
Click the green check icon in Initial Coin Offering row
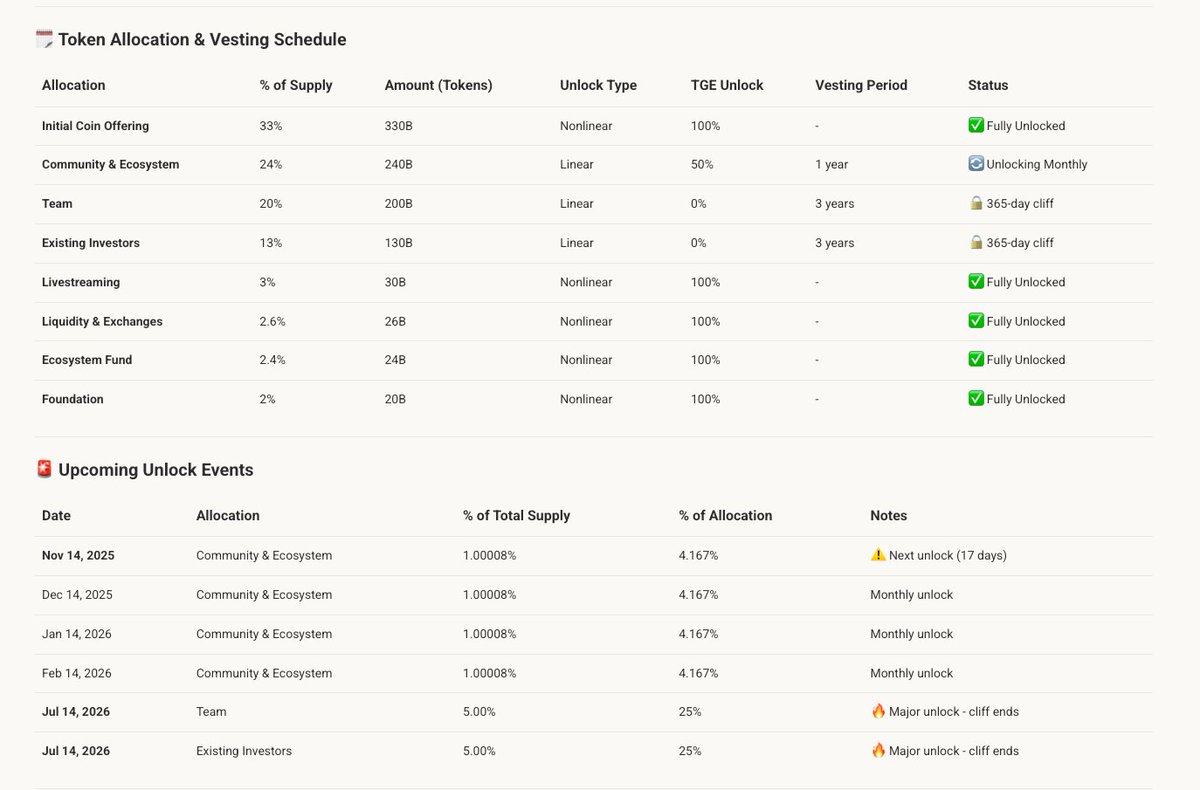pyautogui.click(x=976, y=126)
